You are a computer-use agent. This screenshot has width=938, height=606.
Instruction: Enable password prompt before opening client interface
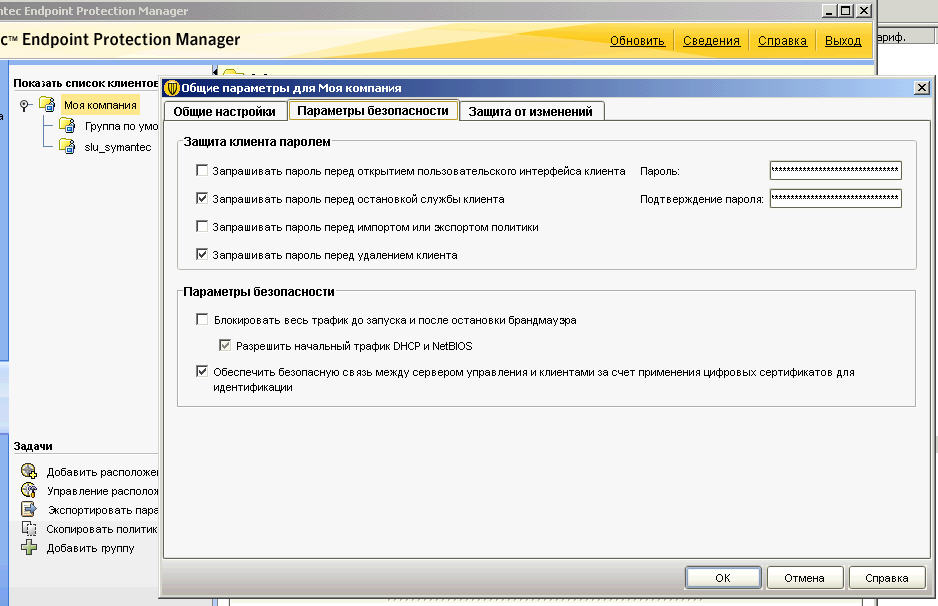pyautogui.click(x=202, y=170)
